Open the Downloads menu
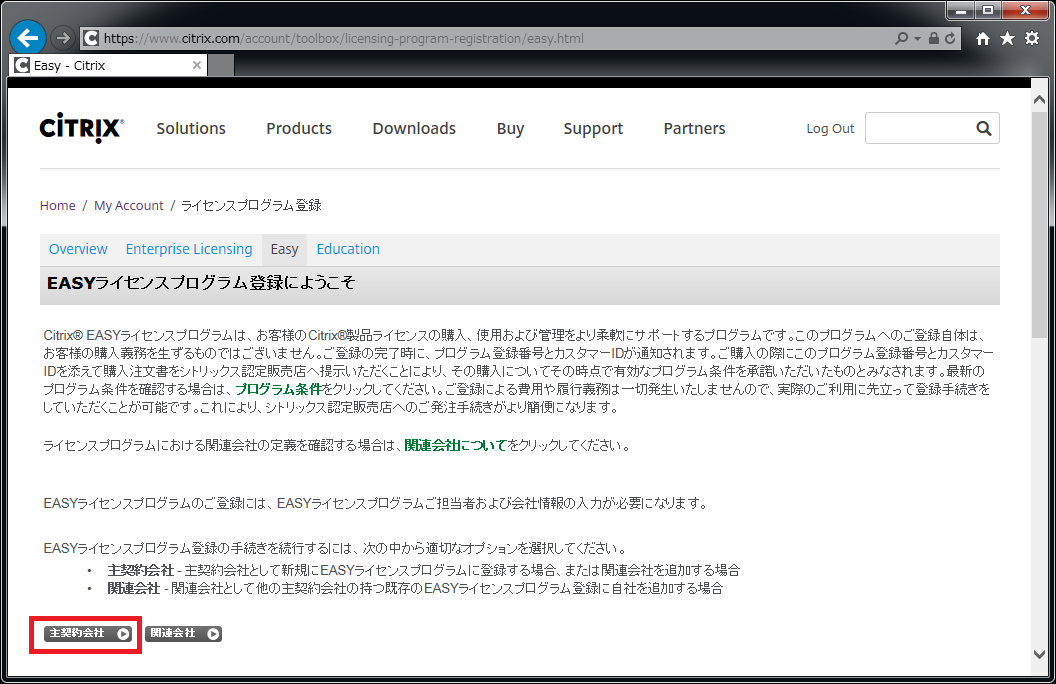The width and height of the screenshot is (1056, 684). [x=414, y=128]
